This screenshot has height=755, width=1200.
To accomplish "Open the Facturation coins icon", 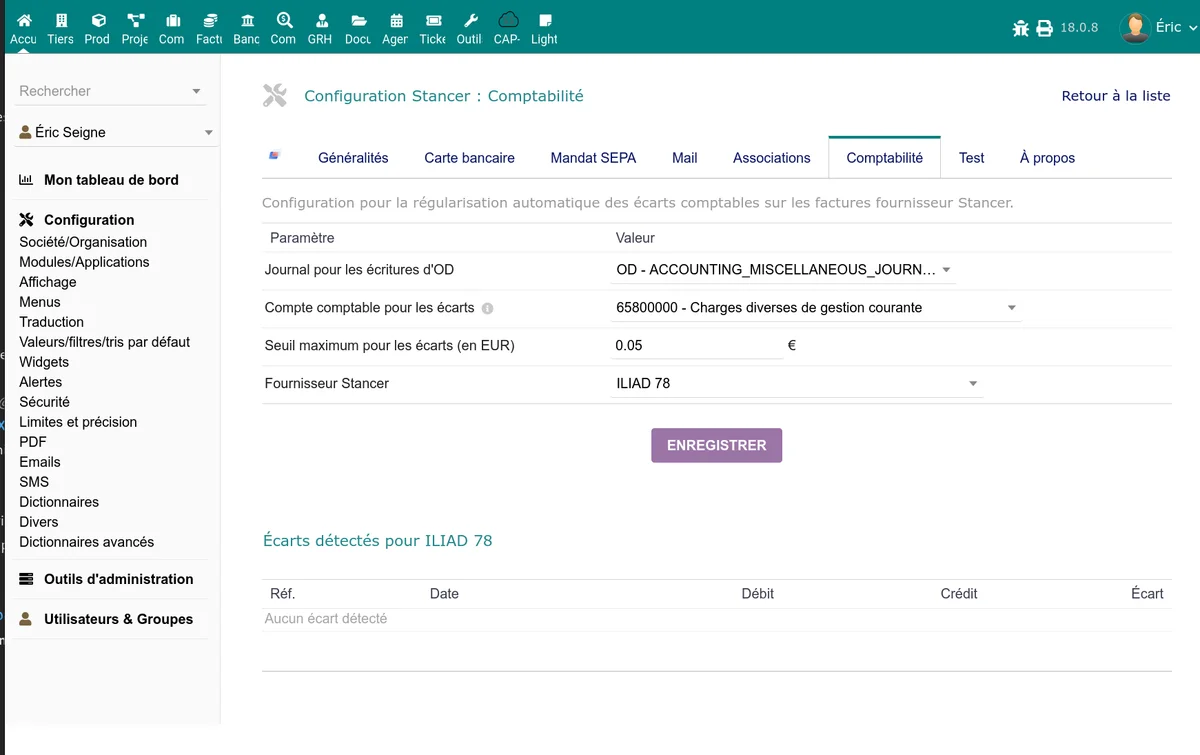I will point(210,20).
